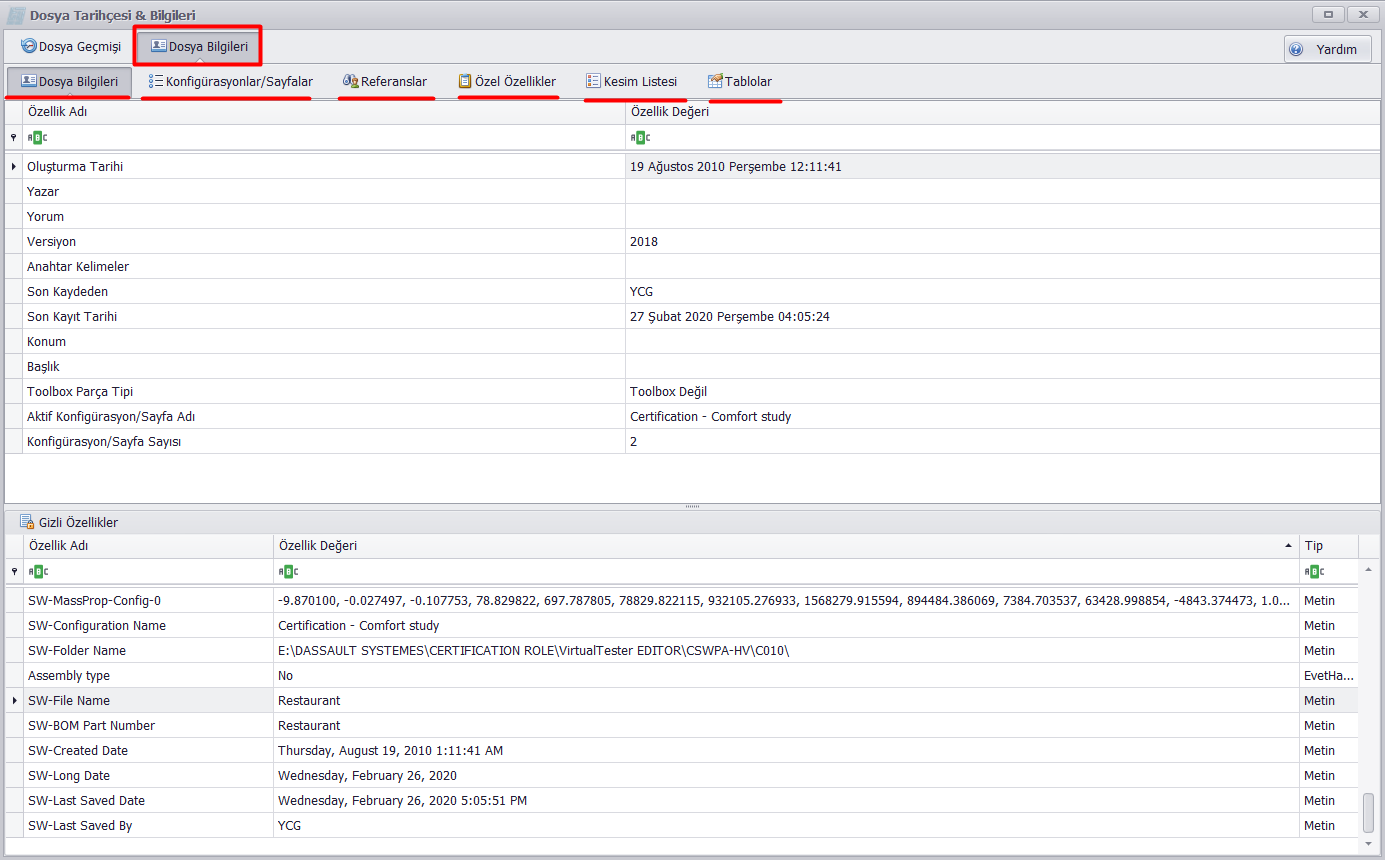Viewport: 1385px width, 860px height.
Task: Click lower Özellik Adı filter field
Action: (x=148, y=572)
